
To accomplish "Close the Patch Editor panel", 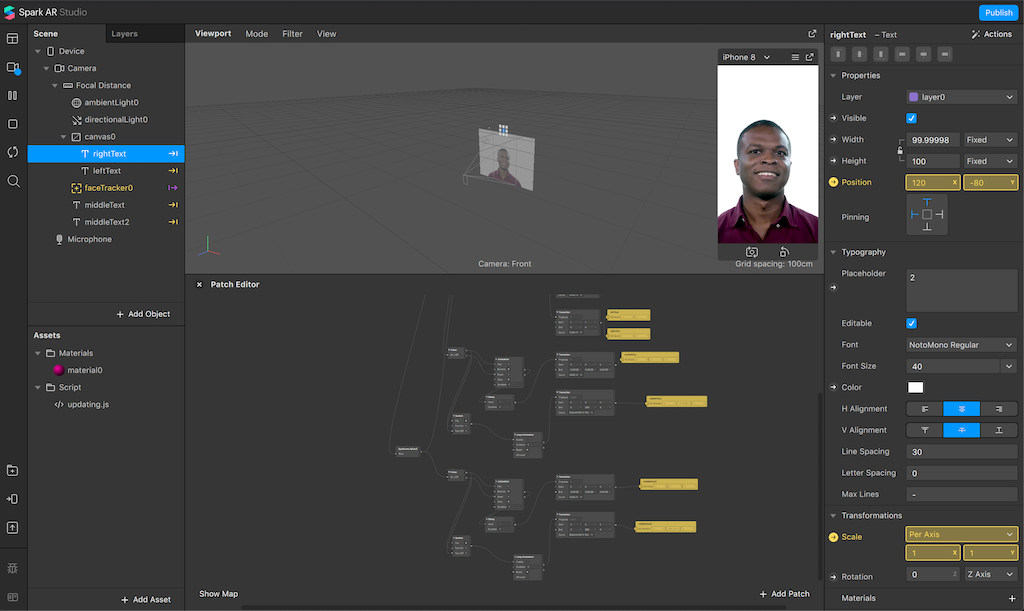I will coord(199,285).
